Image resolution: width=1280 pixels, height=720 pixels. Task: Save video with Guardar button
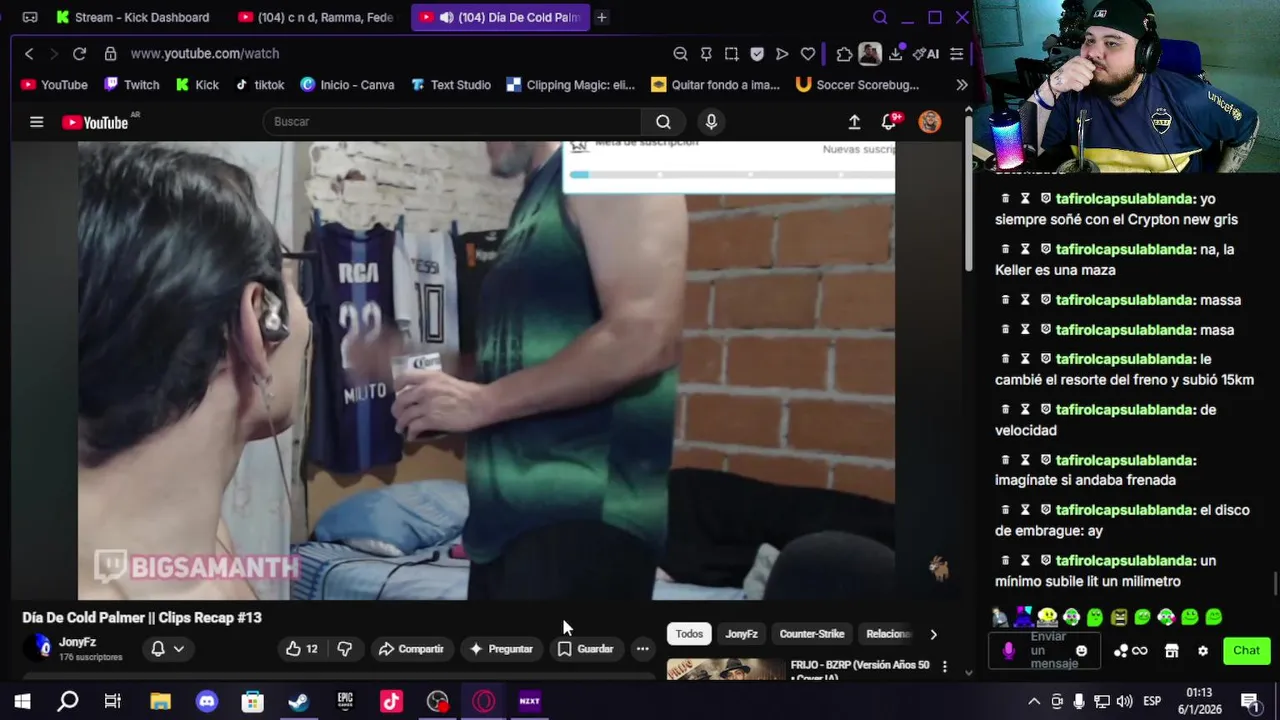[x=585, y=649]
